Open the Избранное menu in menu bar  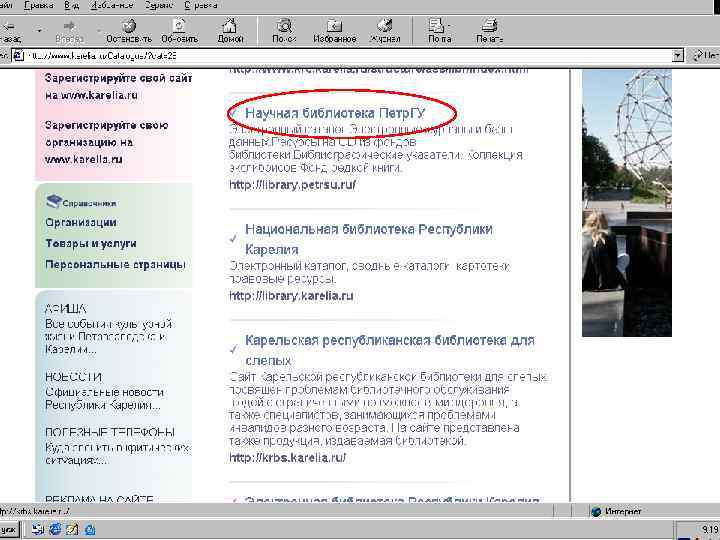(112, 6)
